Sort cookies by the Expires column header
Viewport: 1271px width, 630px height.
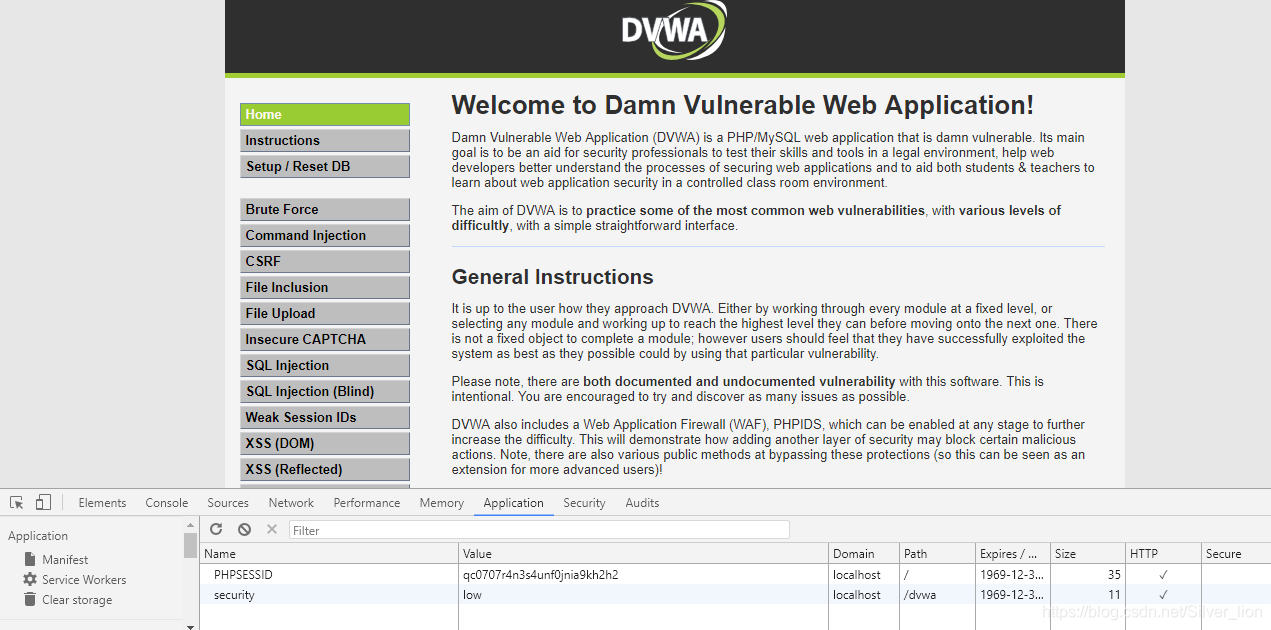click(x=1013, y=553)
